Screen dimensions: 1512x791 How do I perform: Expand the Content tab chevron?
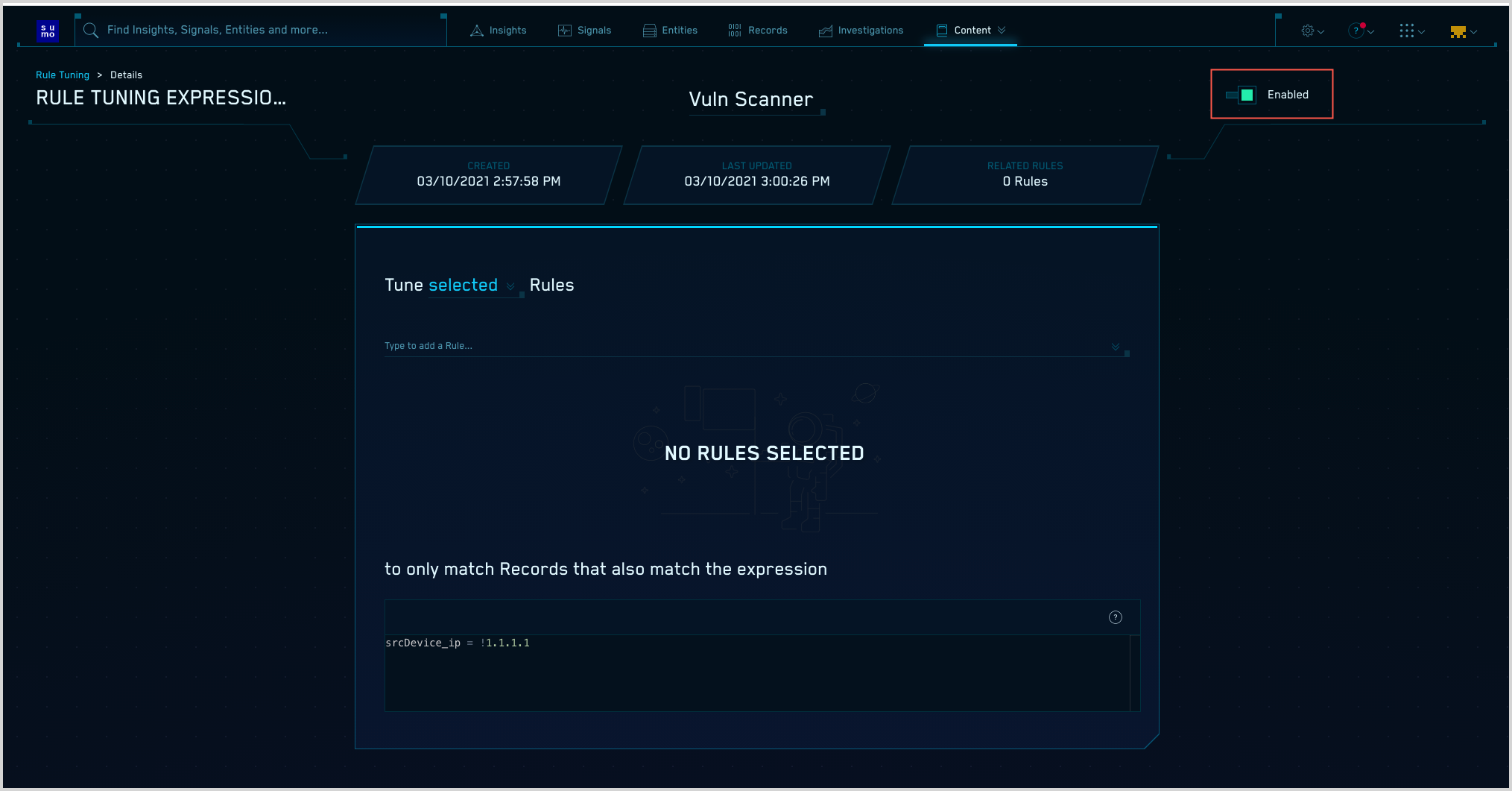pyautogui.click(x=1002, y=31)
